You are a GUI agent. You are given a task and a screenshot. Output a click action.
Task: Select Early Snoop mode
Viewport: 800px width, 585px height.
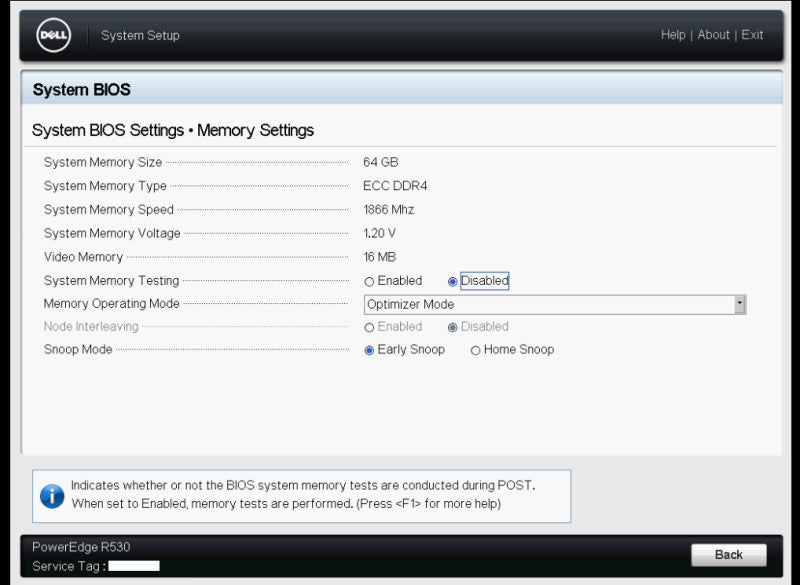369,350
